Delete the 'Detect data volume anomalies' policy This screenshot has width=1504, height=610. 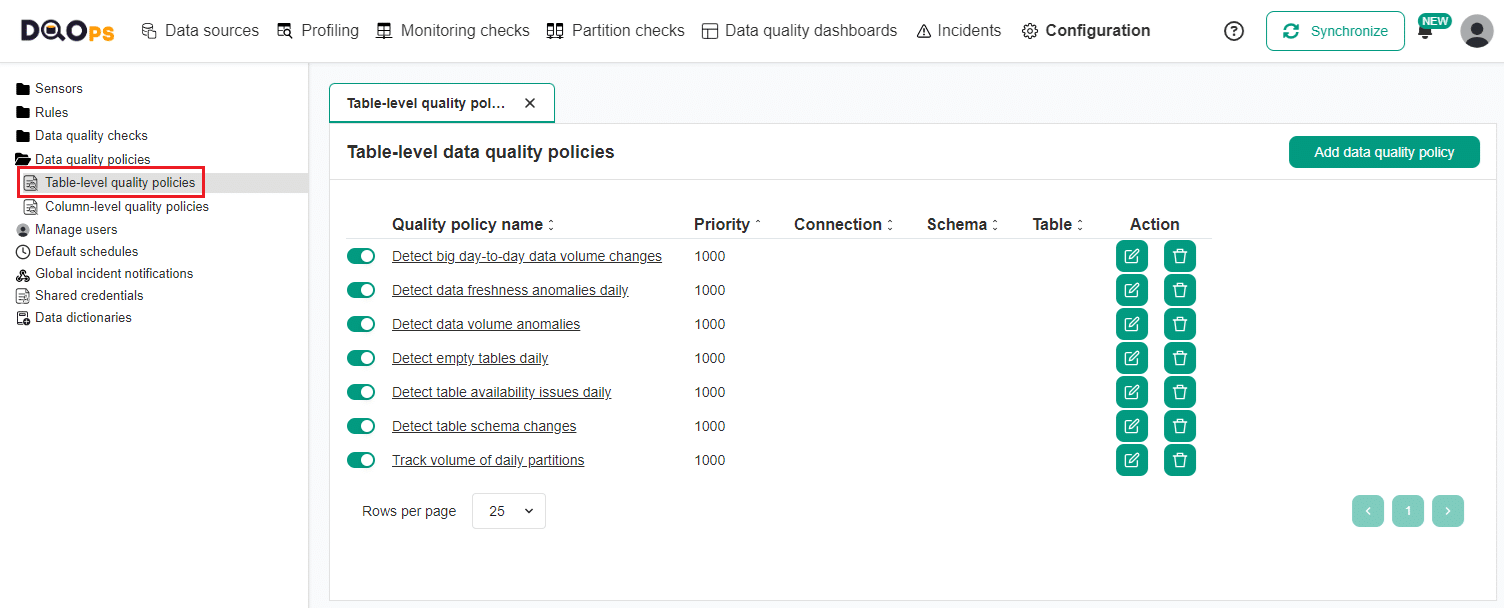pyautogui.click(x=1180, y=324)
